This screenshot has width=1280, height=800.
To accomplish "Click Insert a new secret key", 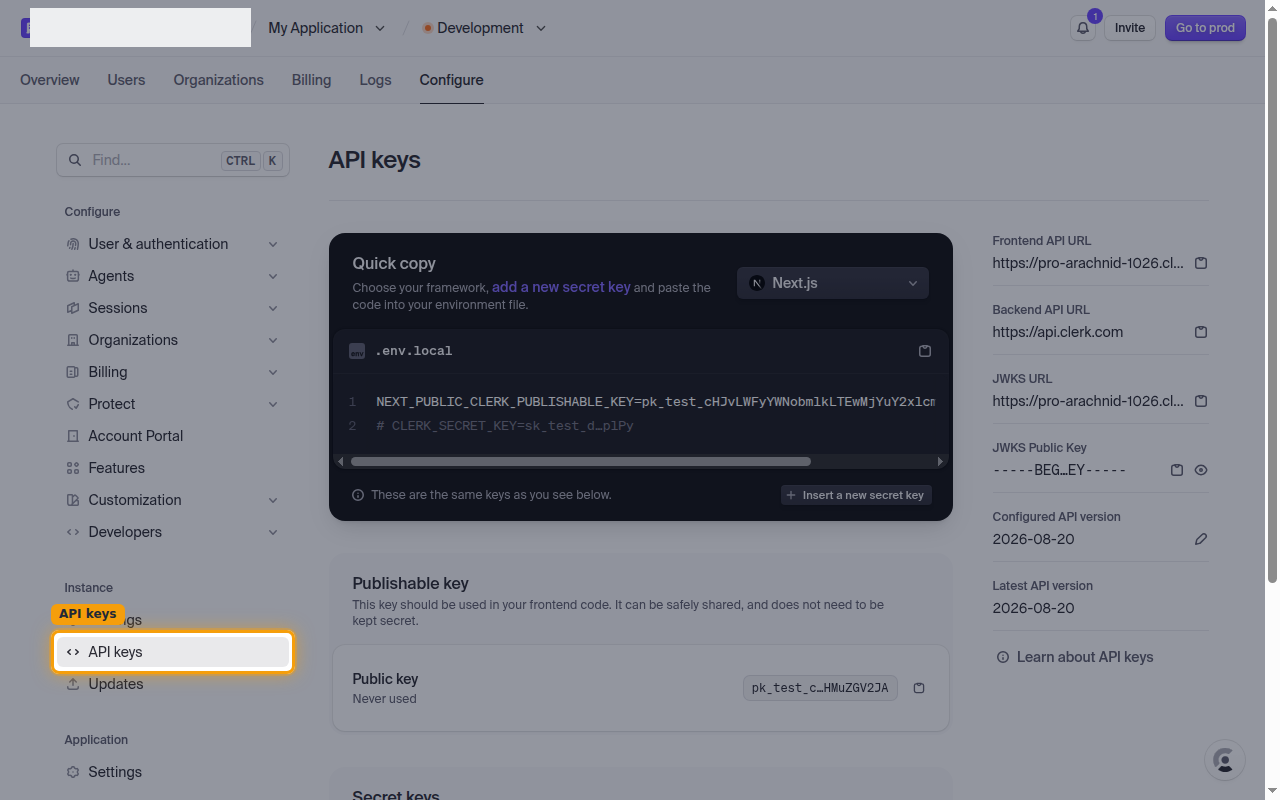I will point(856,495).
